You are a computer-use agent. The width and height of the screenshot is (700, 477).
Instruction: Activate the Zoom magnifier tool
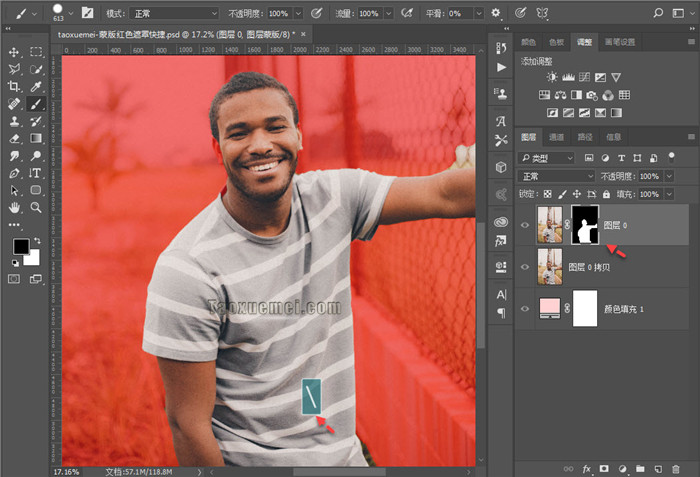coord(36,207)
